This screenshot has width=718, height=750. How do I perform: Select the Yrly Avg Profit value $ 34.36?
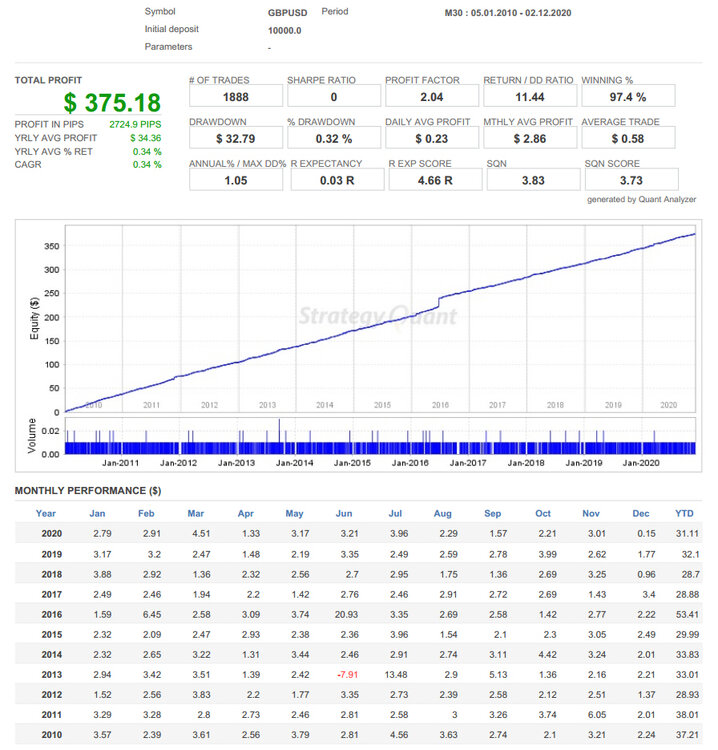click(146, 138)
